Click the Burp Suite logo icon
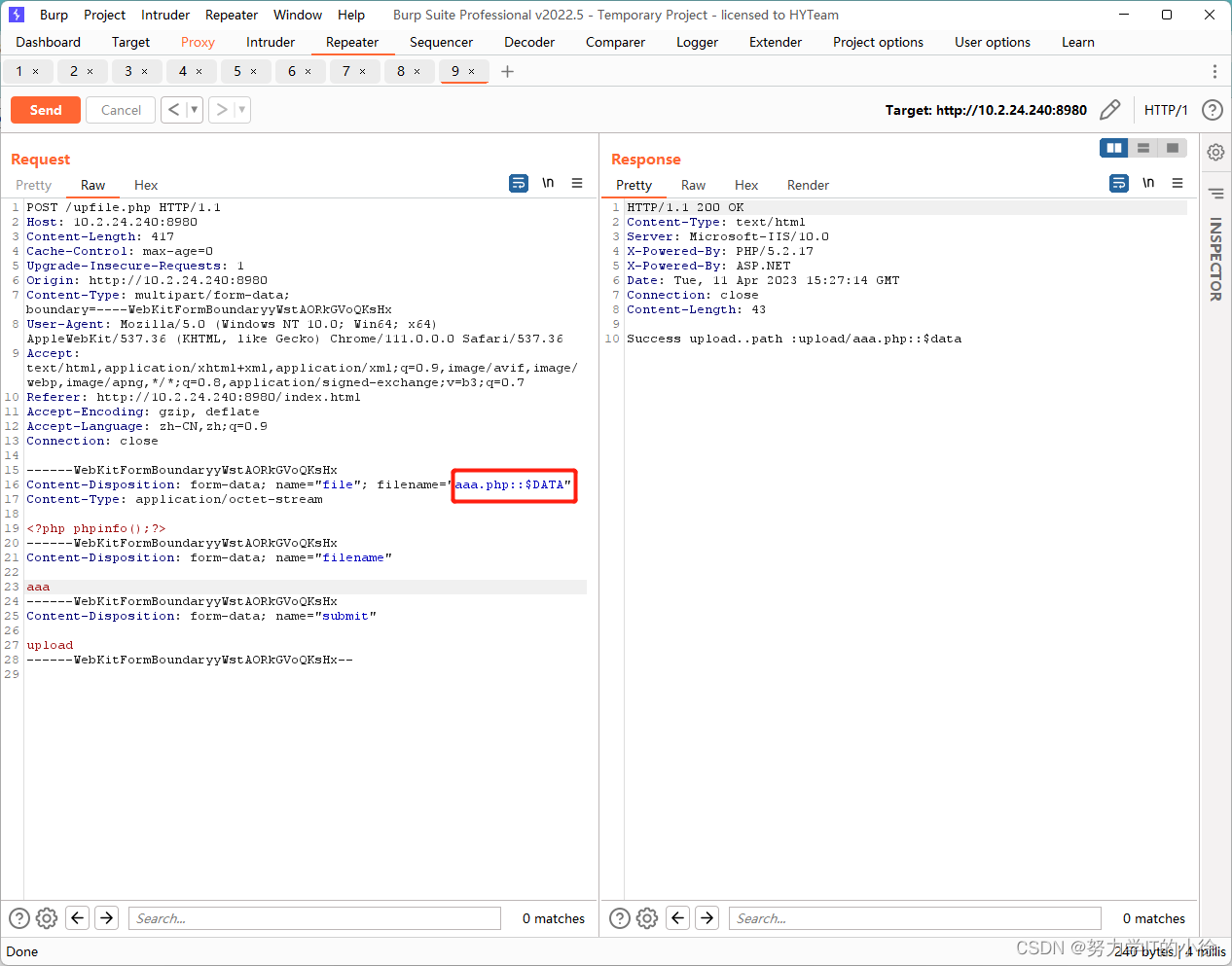This screenshot has height=966, width=1232. point(16,15)
